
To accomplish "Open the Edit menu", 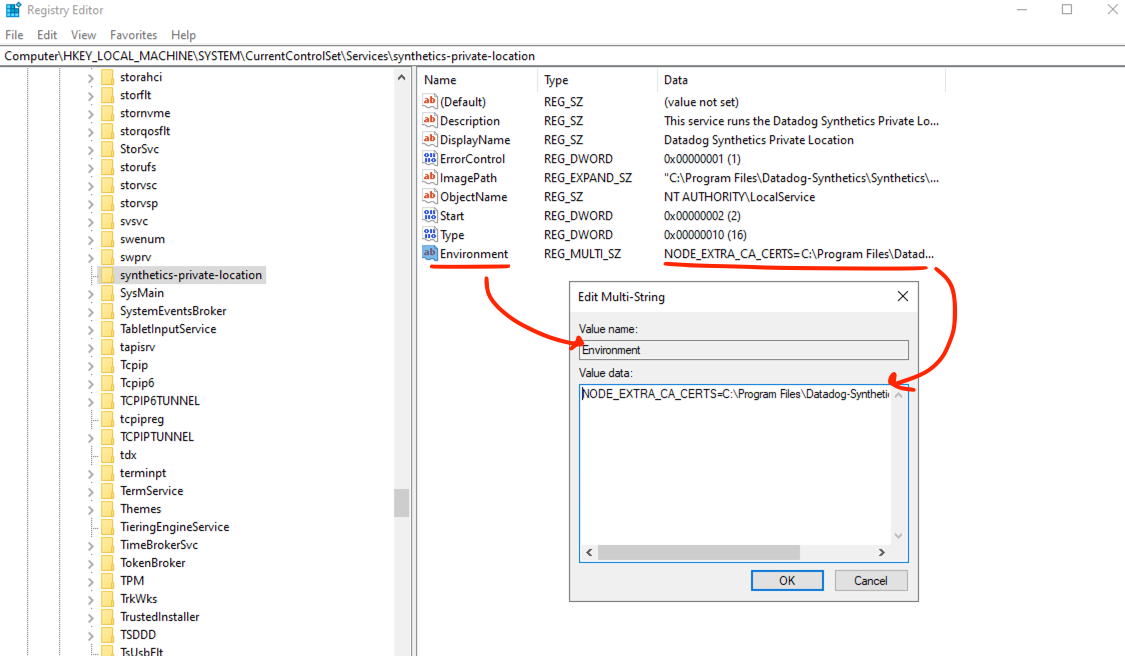I will pos(47,35).
